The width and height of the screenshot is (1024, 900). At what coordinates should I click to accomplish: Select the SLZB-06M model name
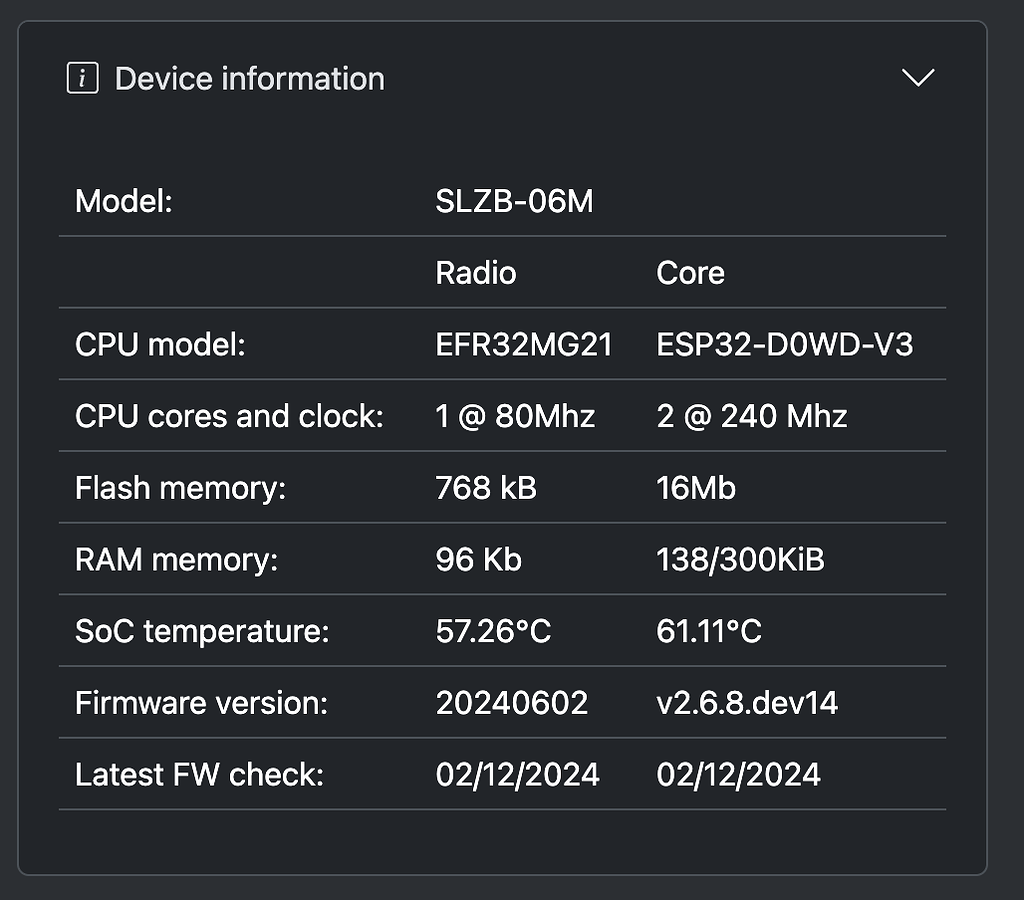514,201
